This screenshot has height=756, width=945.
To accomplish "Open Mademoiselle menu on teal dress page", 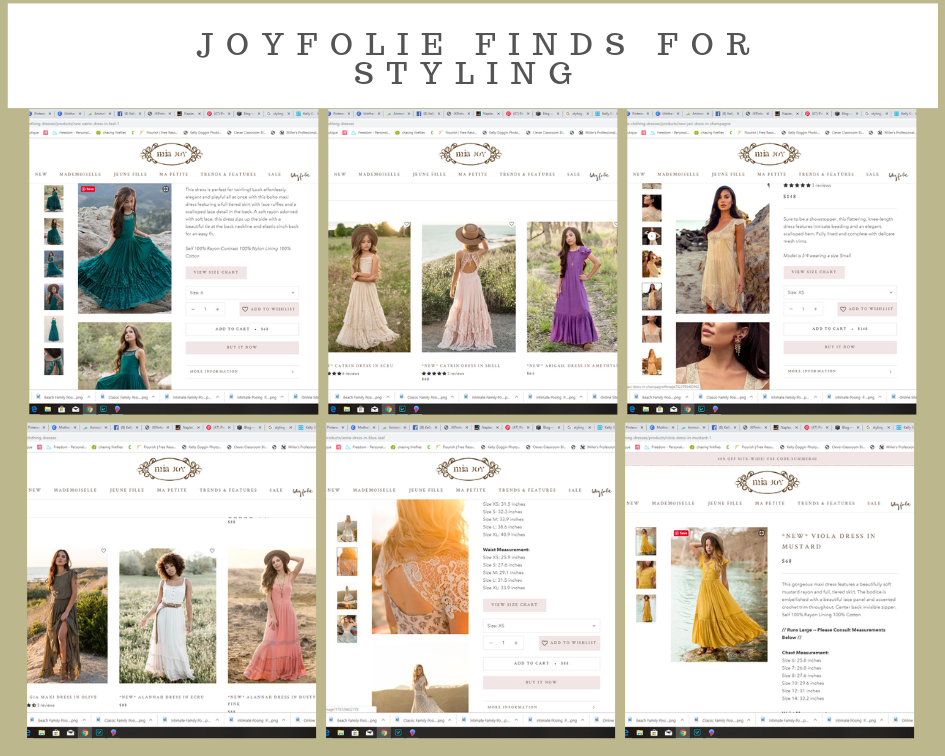I will coord(80,174).
